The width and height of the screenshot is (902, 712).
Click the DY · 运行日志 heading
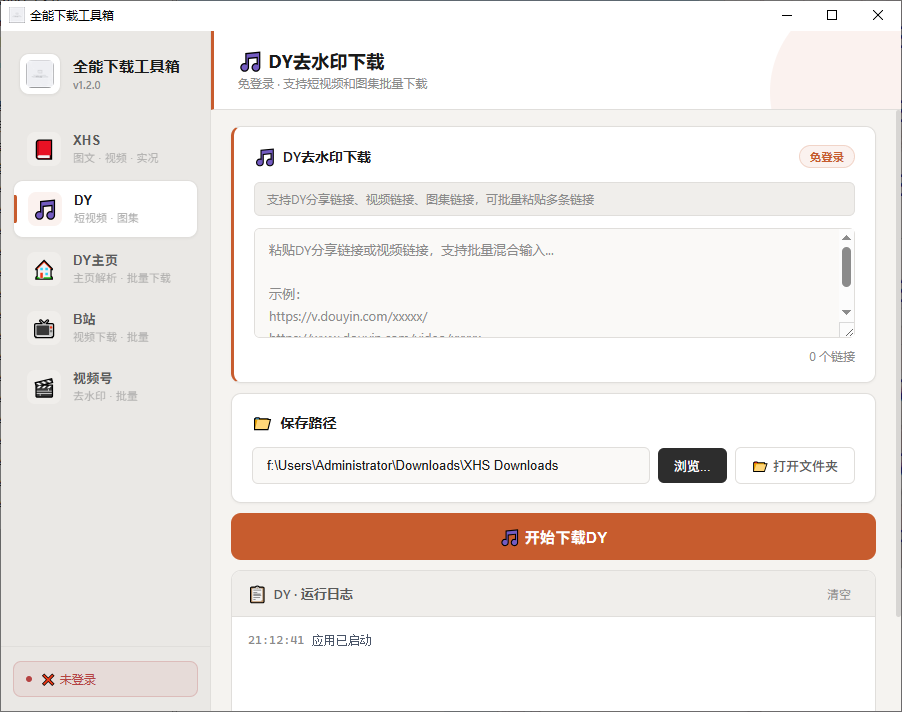[x=313, y=594]
